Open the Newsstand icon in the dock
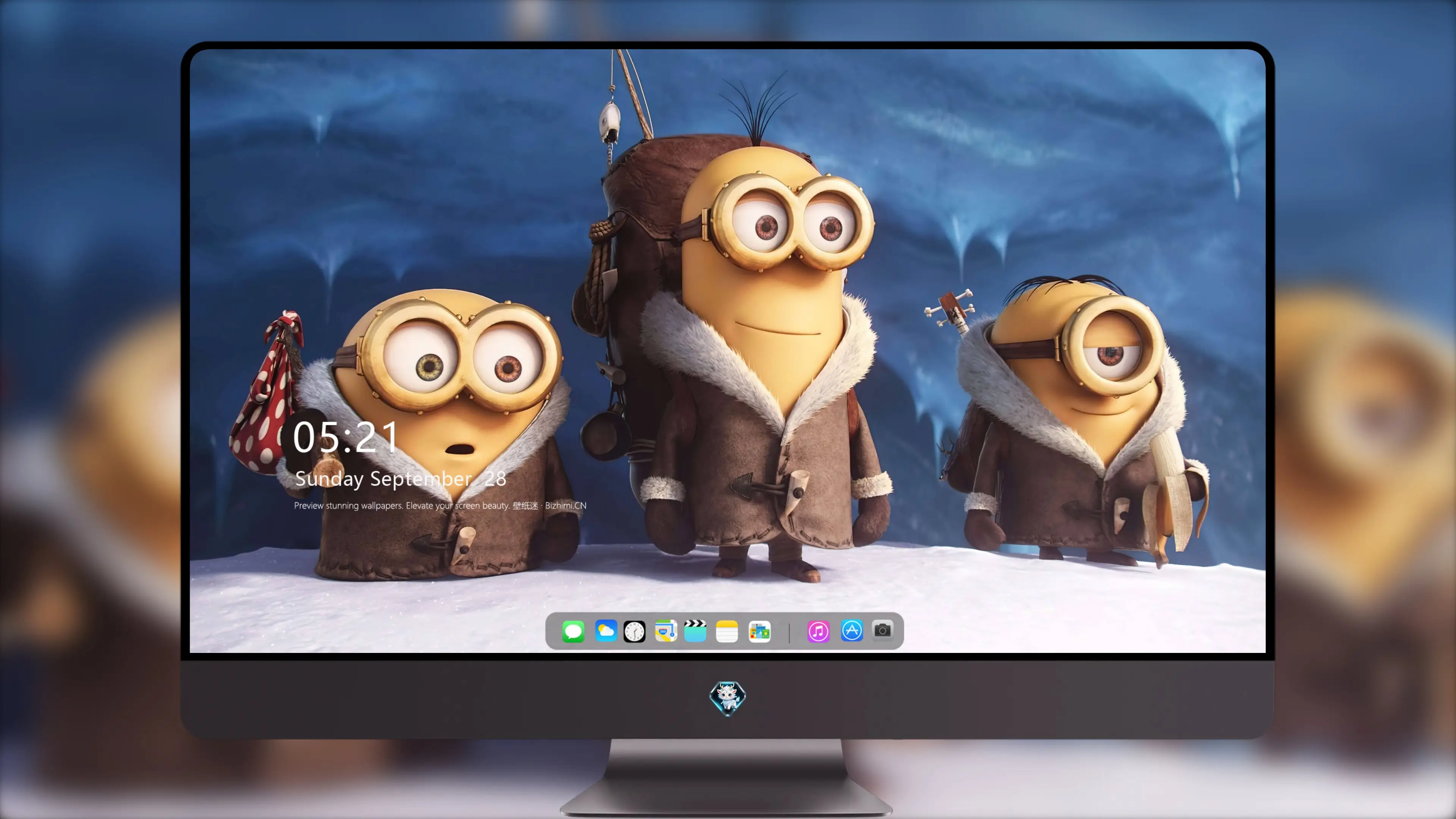 (x=759, y=631)
